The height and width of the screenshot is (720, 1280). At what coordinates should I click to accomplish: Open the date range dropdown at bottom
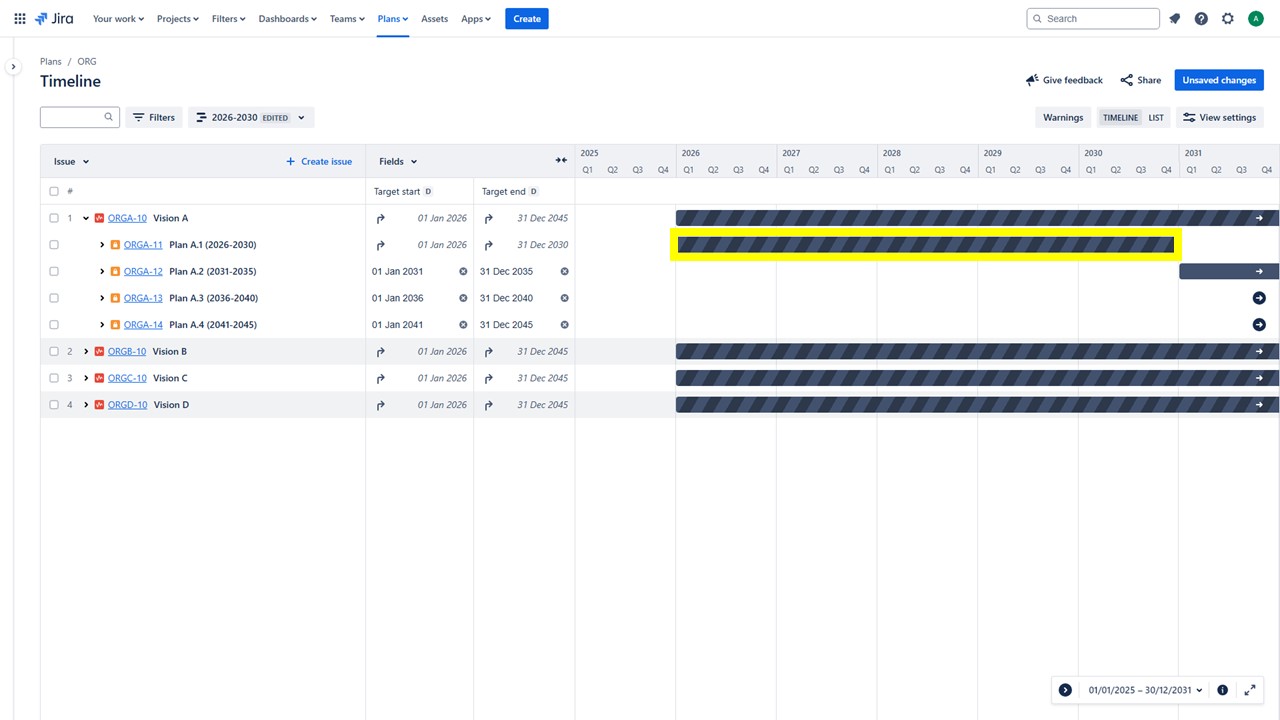point(1145,690)
